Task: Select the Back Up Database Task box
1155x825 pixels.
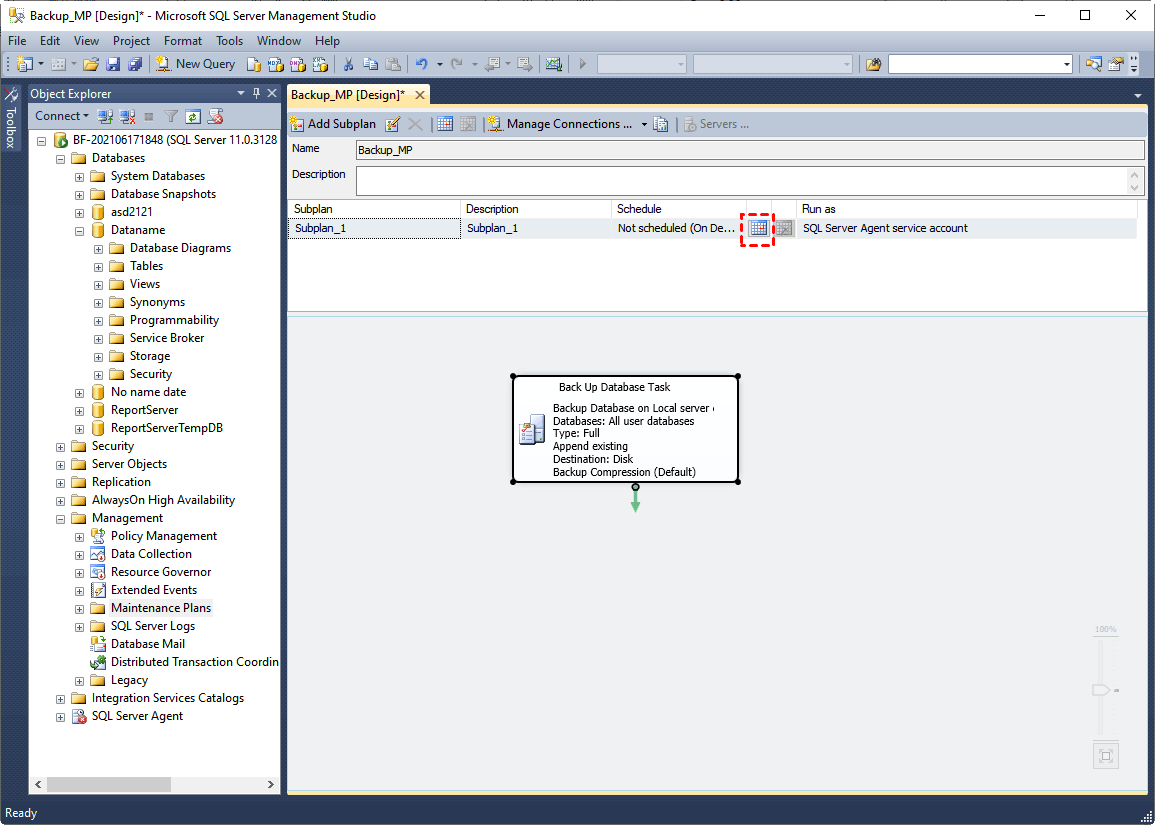Action: 625,429
